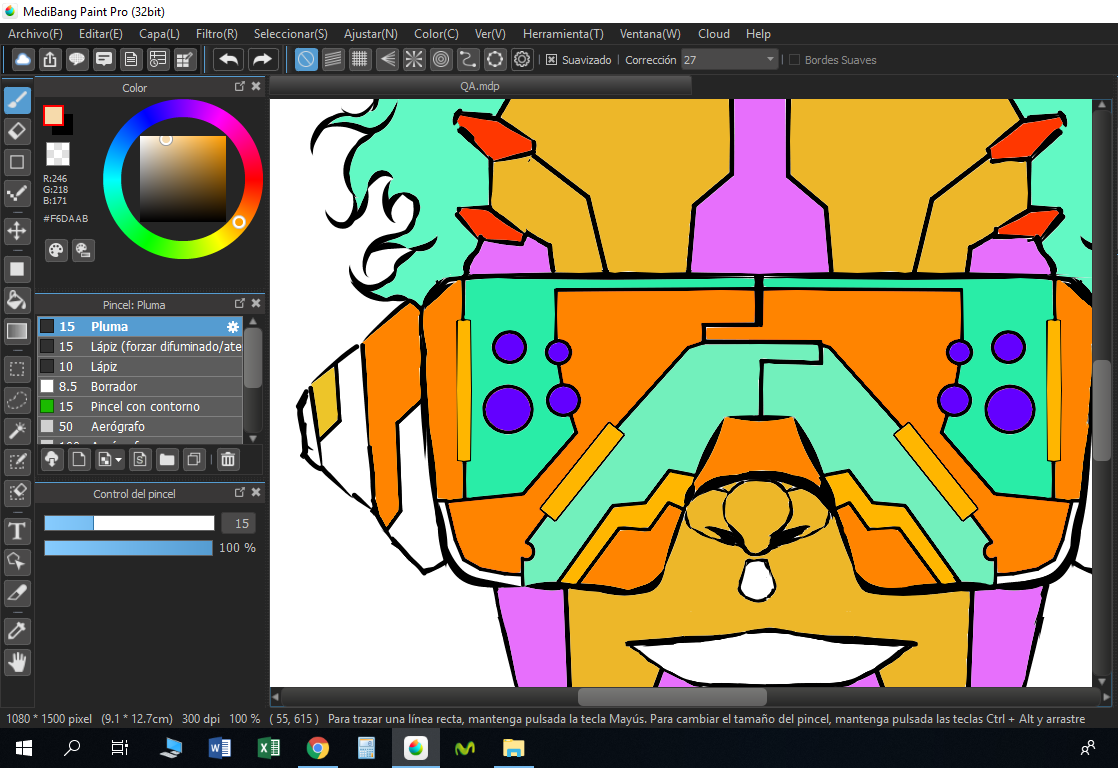
Task: Turn snap off icon
Action: pyautogui.click(x=306, y=59)
